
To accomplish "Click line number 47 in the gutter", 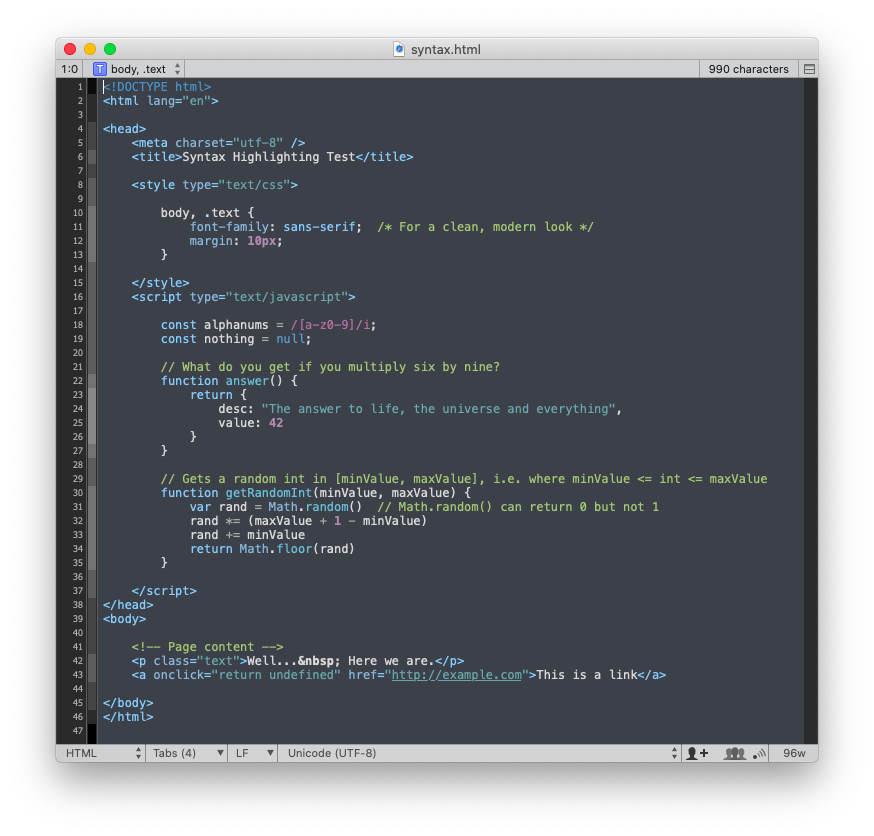I will (78, 731).
